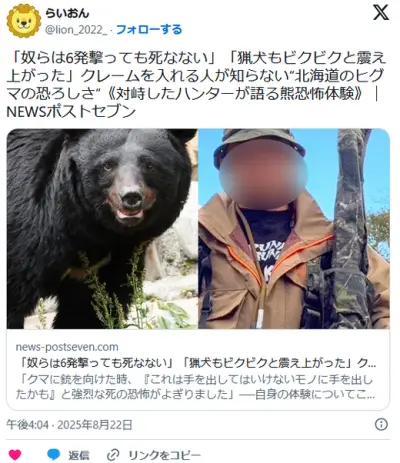Open the 午後4:04 · 2025年8月22日 timestamp

click(69, 425)
